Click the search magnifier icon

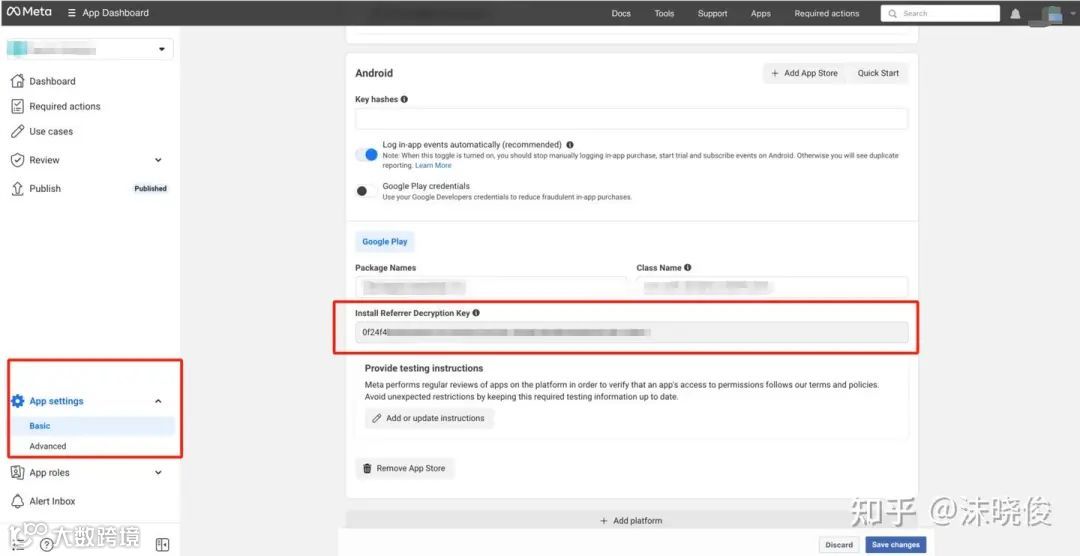pos(893,13)
